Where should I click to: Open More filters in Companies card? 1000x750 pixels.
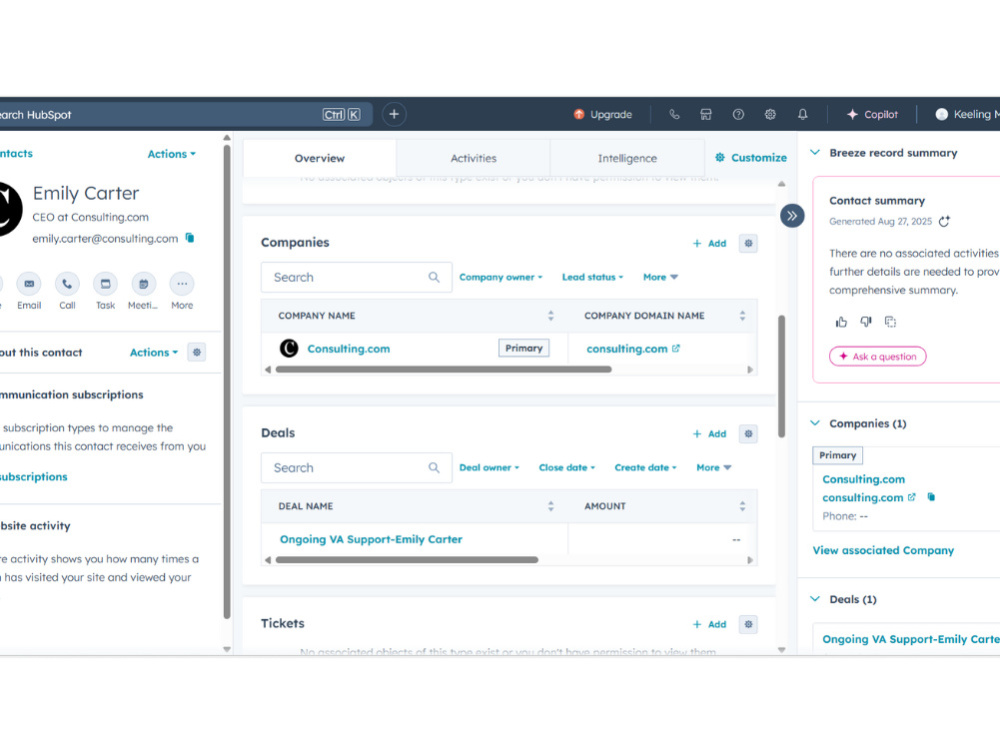(x=660, y=277)
